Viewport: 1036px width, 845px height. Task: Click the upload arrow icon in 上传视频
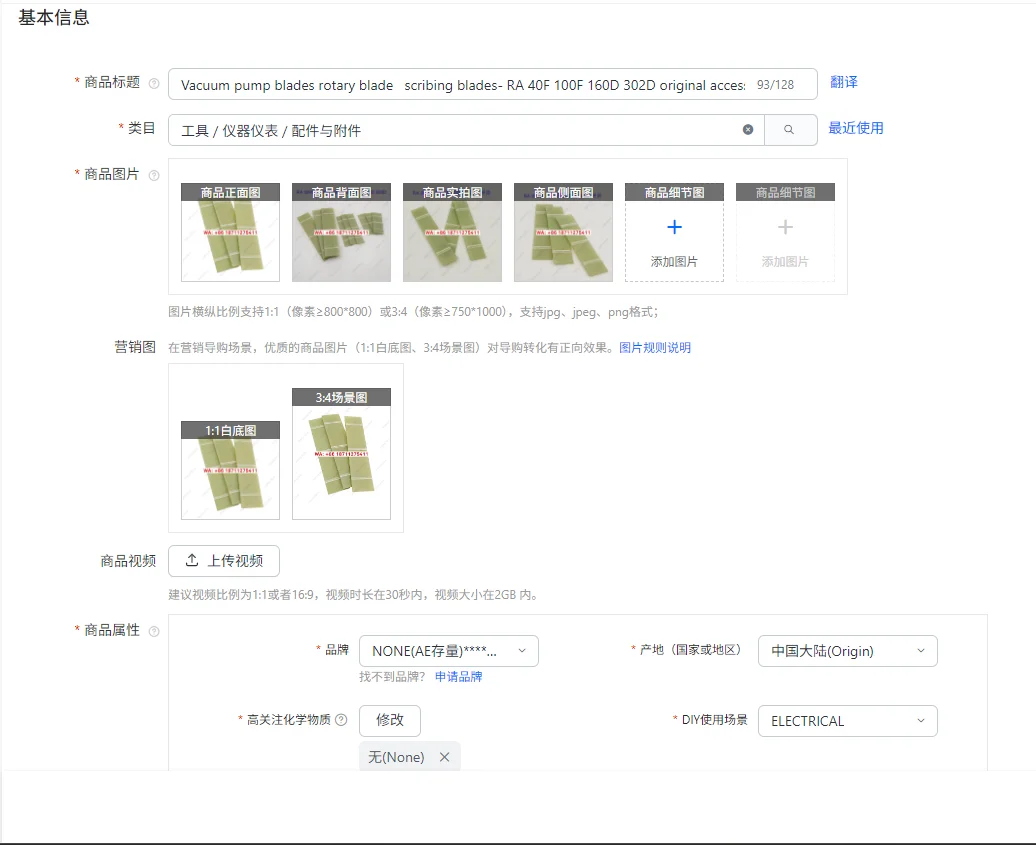point(192,560)
